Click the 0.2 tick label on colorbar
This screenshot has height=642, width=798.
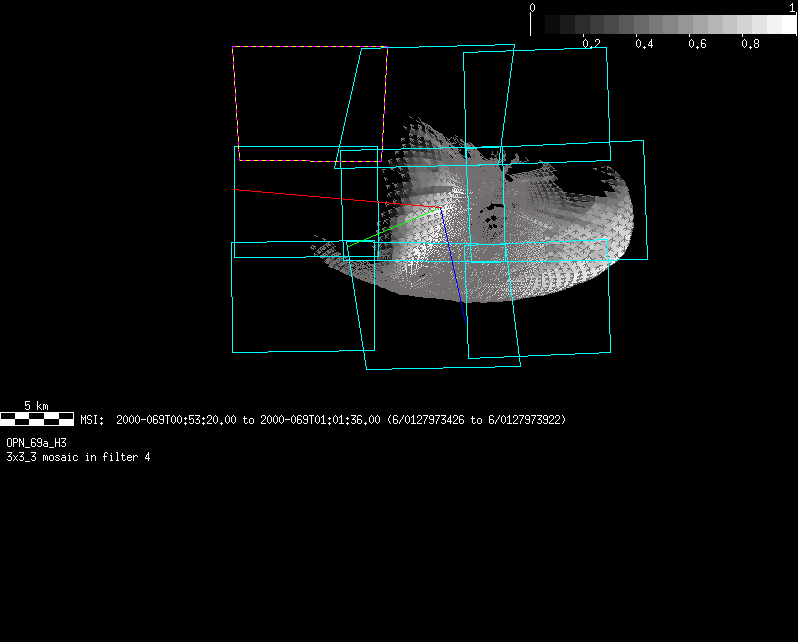point(591,44)
